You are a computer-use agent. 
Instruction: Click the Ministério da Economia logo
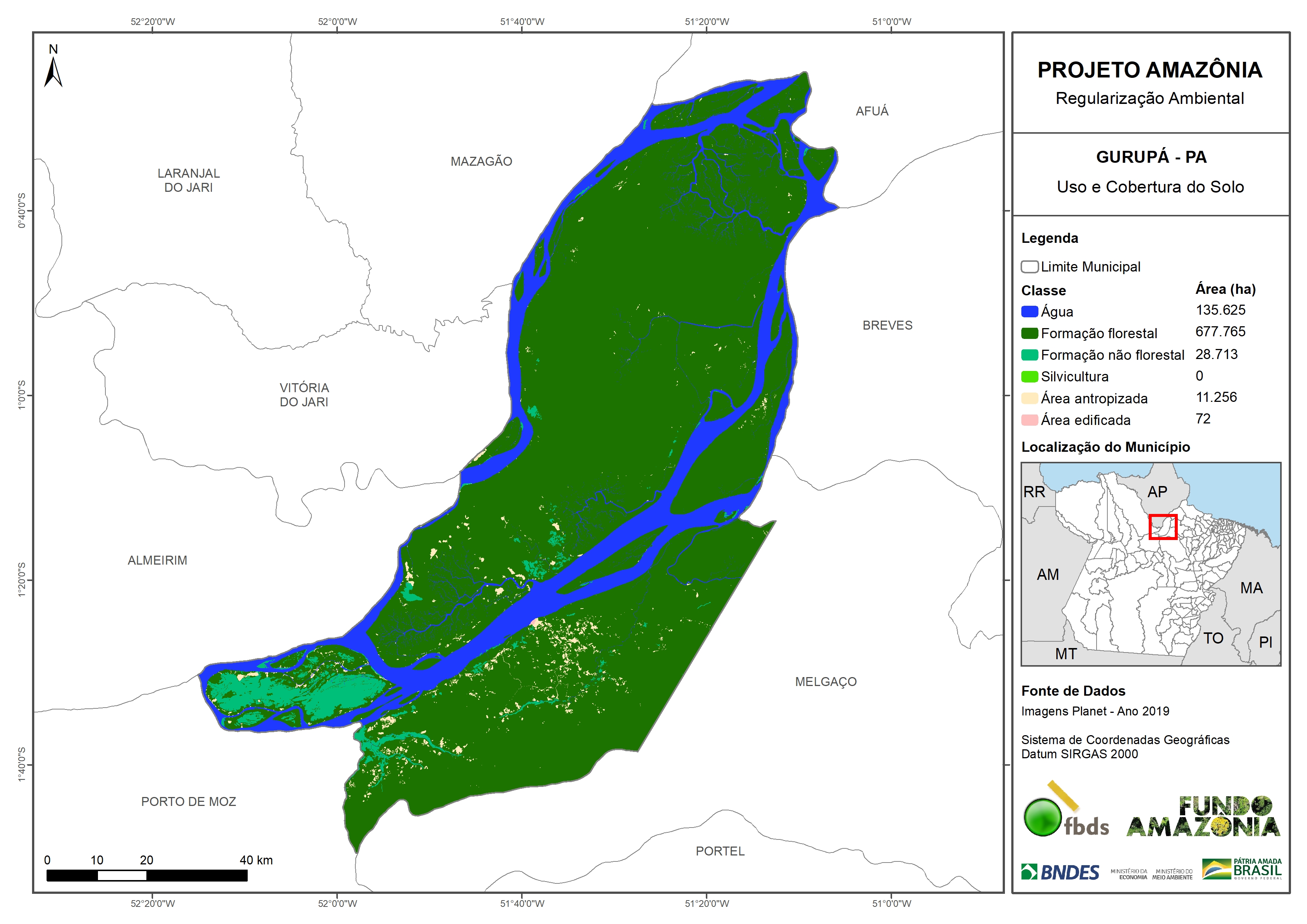[1128, 874]
